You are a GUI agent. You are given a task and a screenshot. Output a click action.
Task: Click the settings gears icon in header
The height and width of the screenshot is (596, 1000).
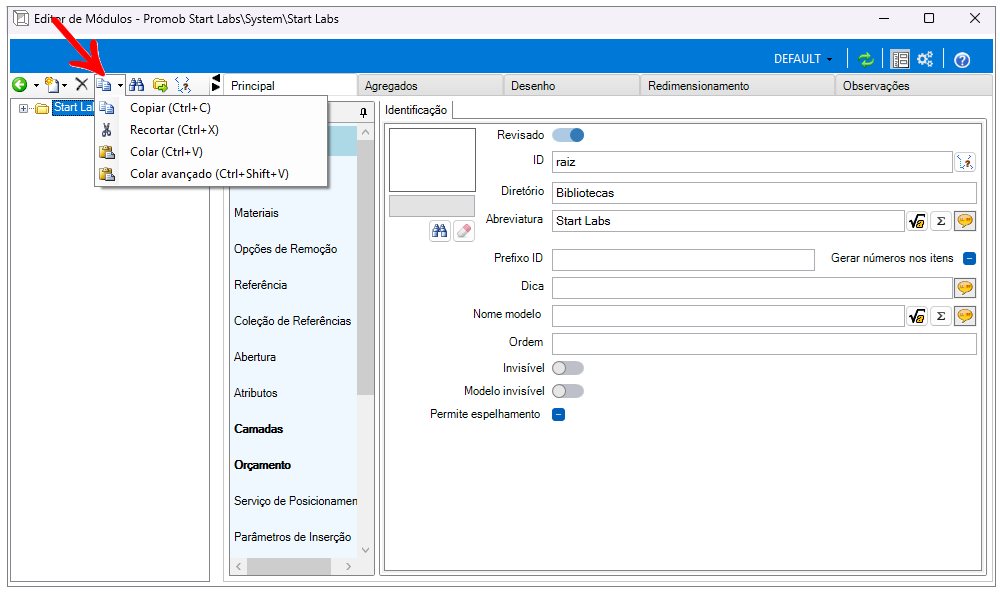click(925, 59)
